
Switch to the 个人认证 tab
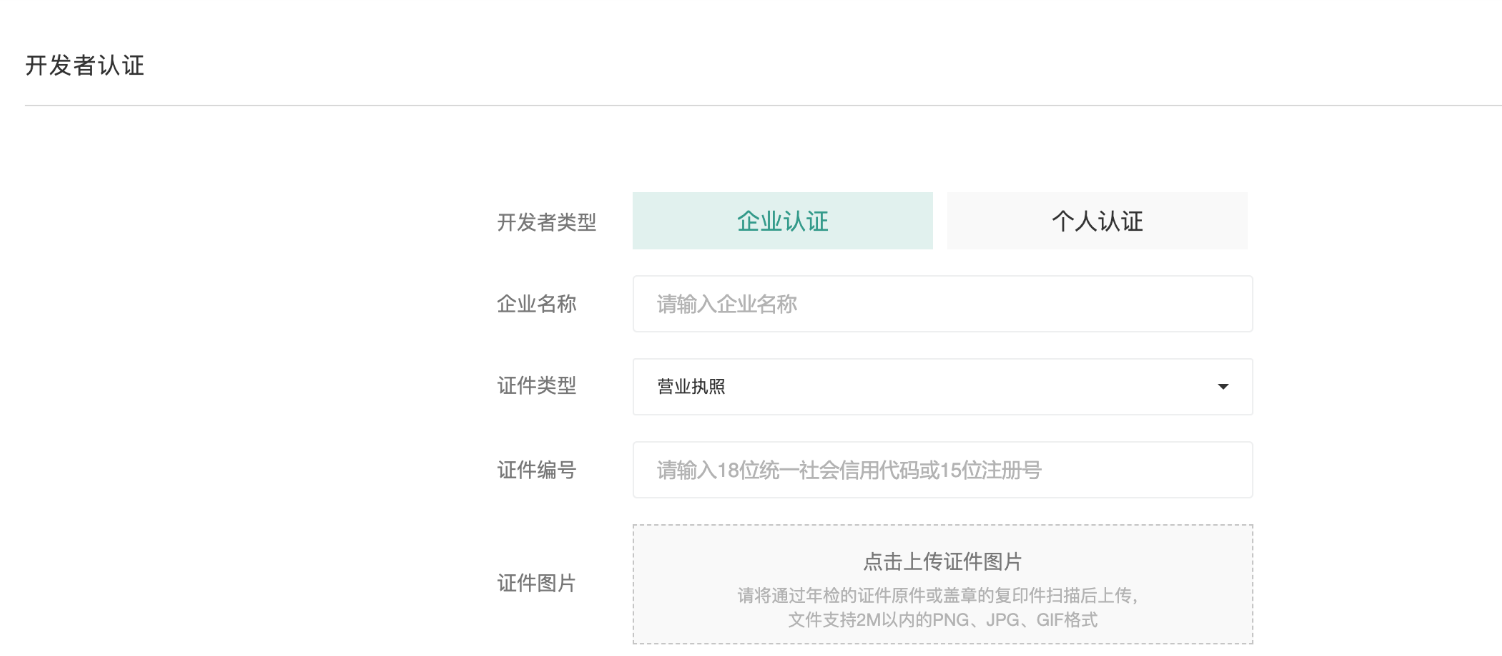point(1097,221)
